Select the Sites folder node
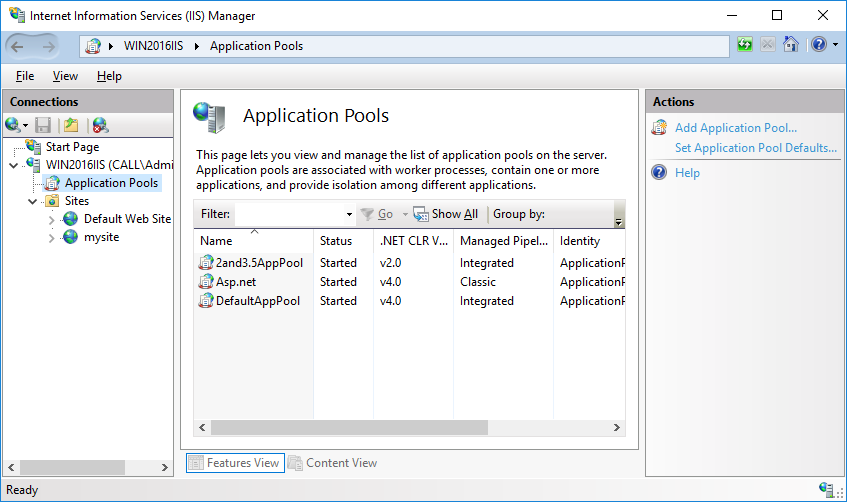The height and width of the screenshot is (502, 847). [x=76, y=201]
